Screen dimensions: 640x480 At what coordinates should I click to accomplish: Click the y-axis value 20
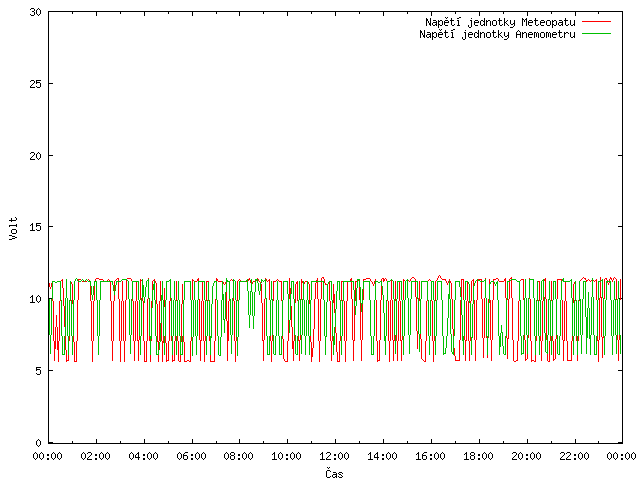point(36,156)
